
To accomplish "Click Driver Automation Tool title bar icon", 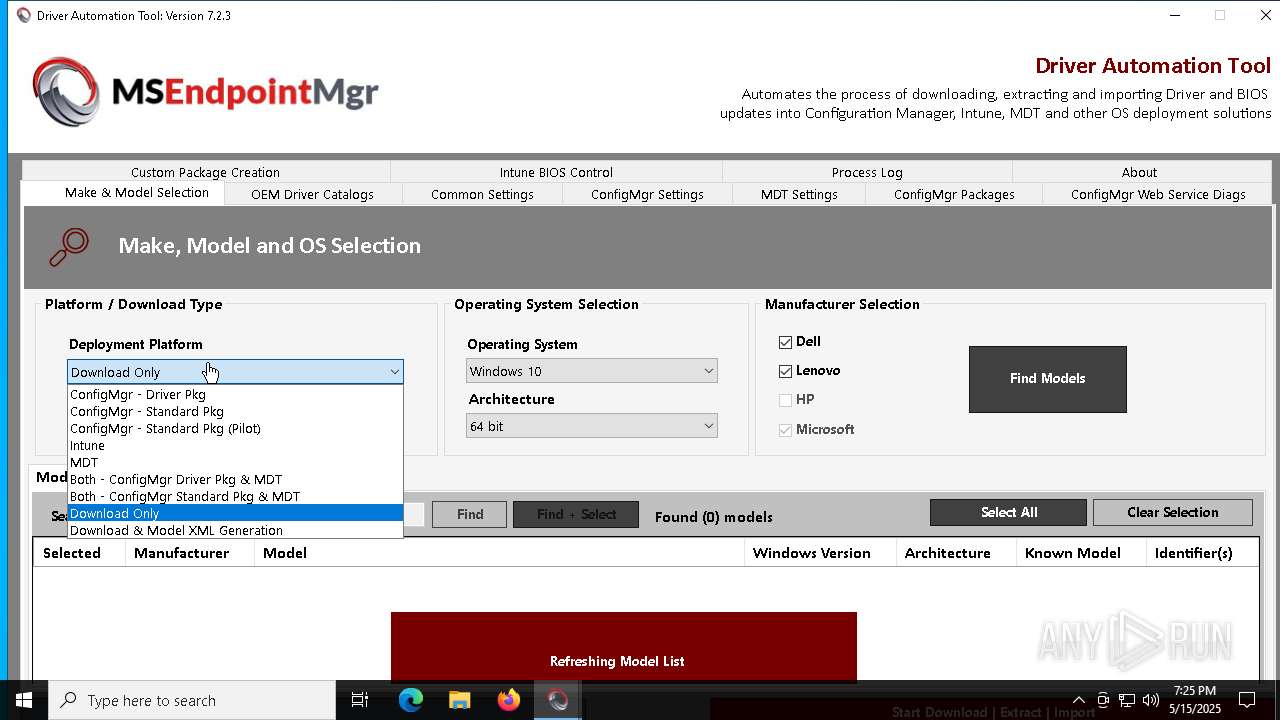I will [24, 15].
